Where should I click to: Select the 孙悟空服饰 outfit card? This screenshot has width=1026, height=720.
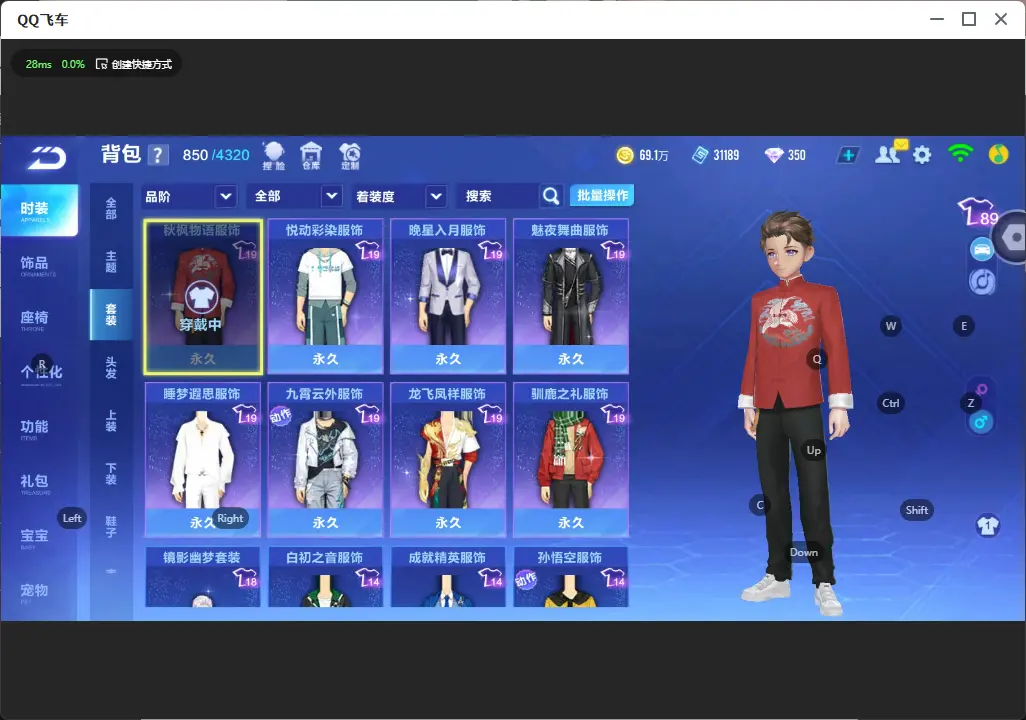[571, 577]
